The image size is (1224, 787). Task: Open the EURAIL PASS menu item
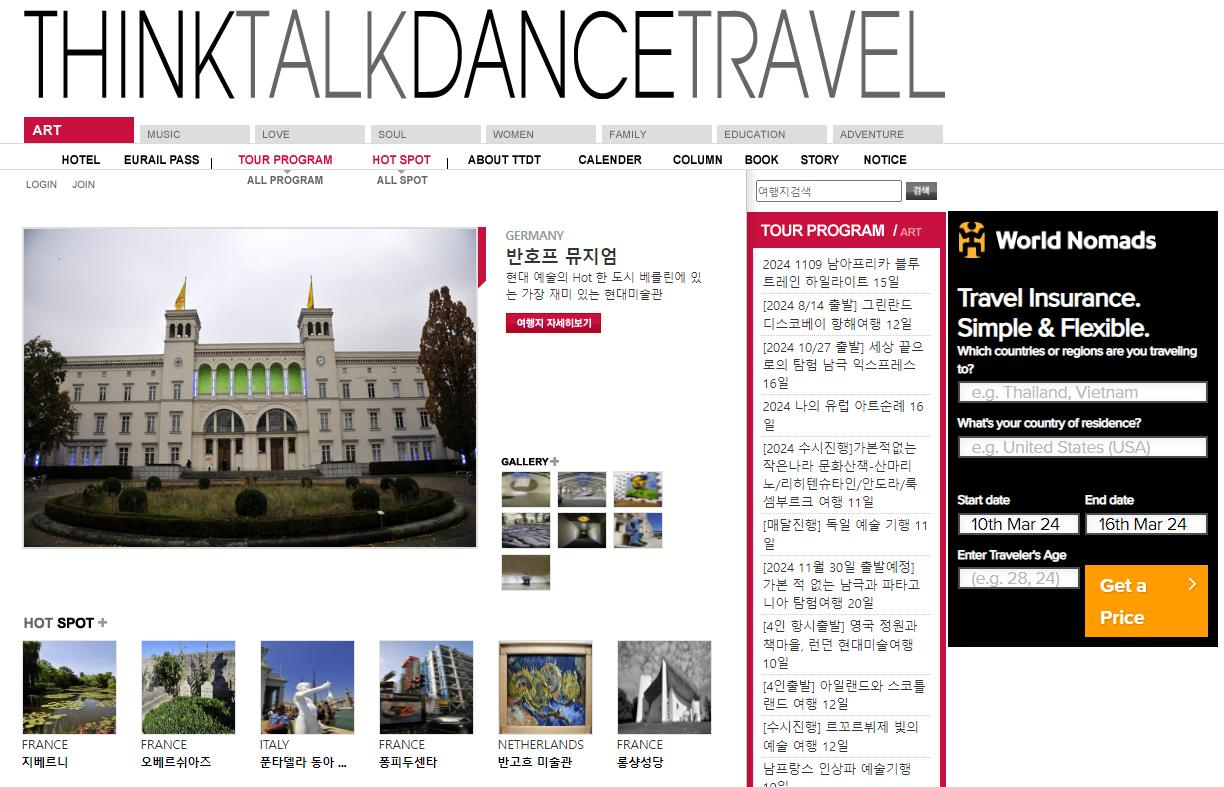coord(161,160)
